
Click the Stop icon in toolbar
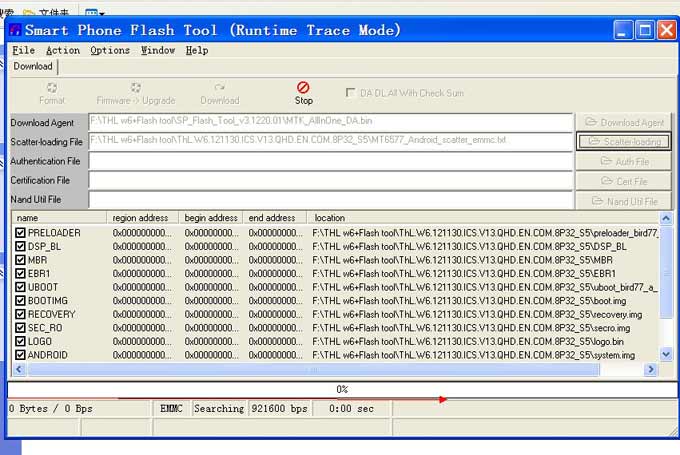tap(303, 88)
